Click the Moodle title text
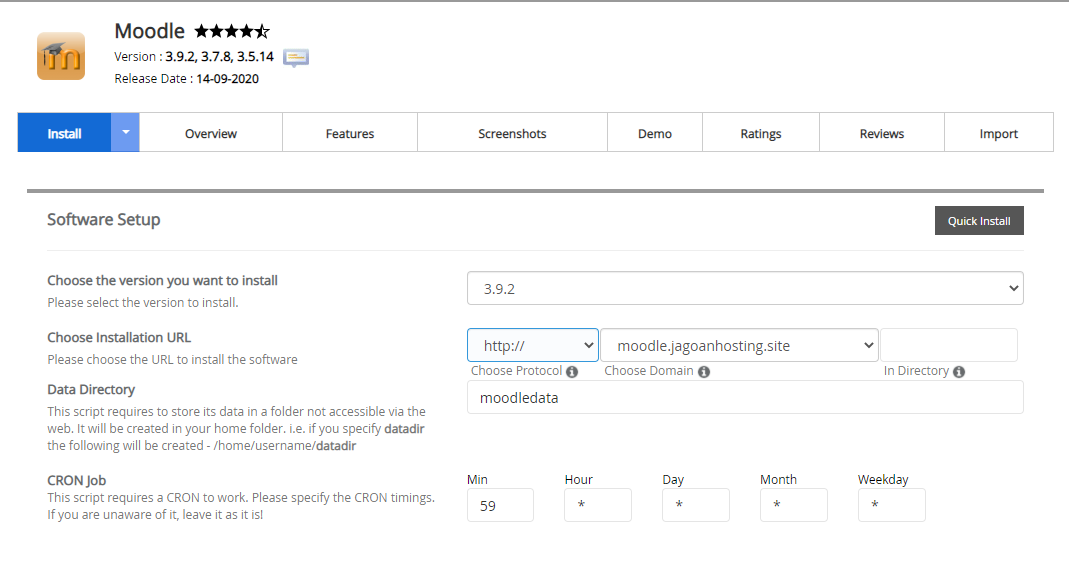1069x567 pixels. [149, 31]
